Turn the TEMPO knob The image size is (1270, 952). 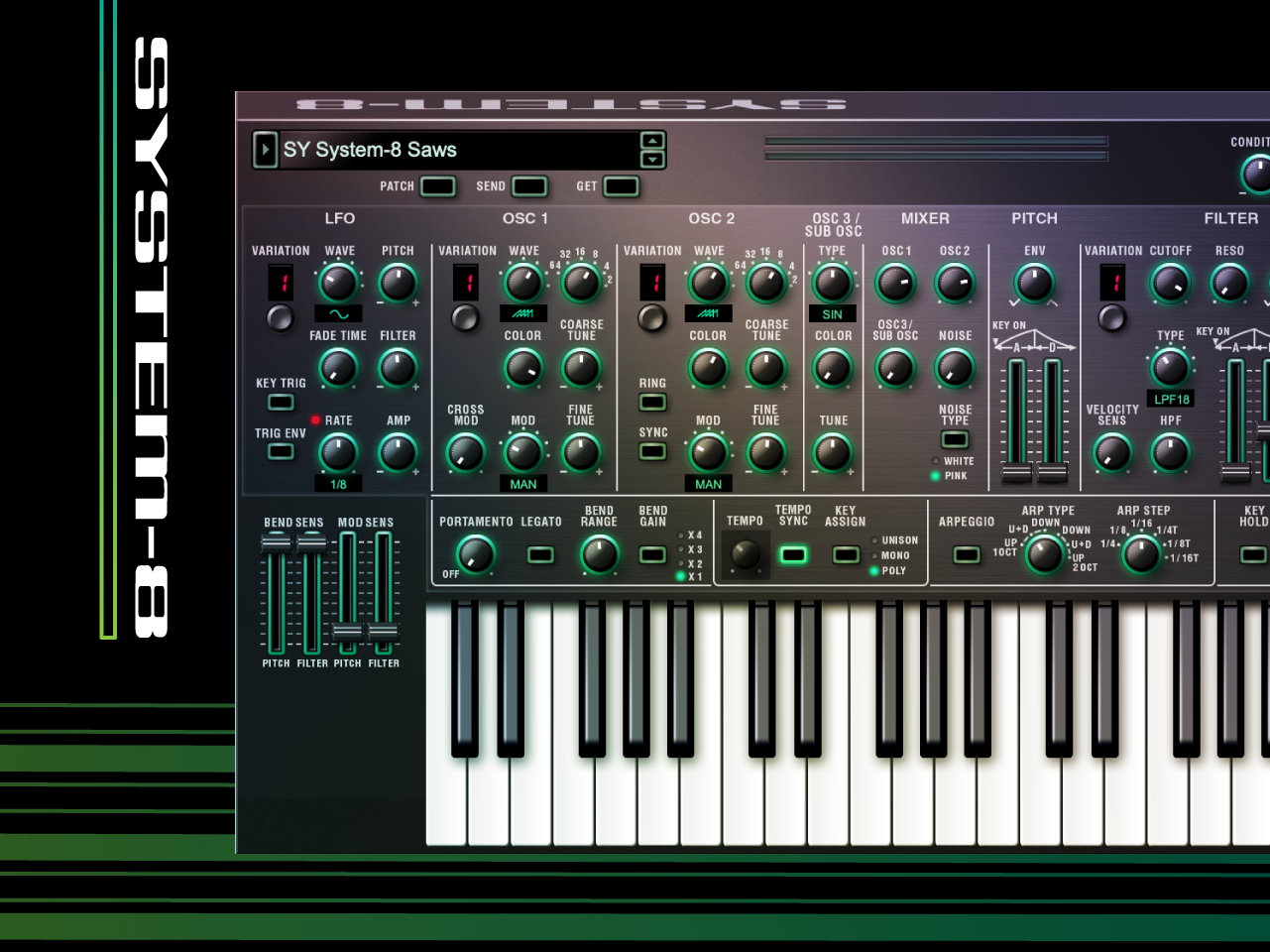(x=745, y=554)
